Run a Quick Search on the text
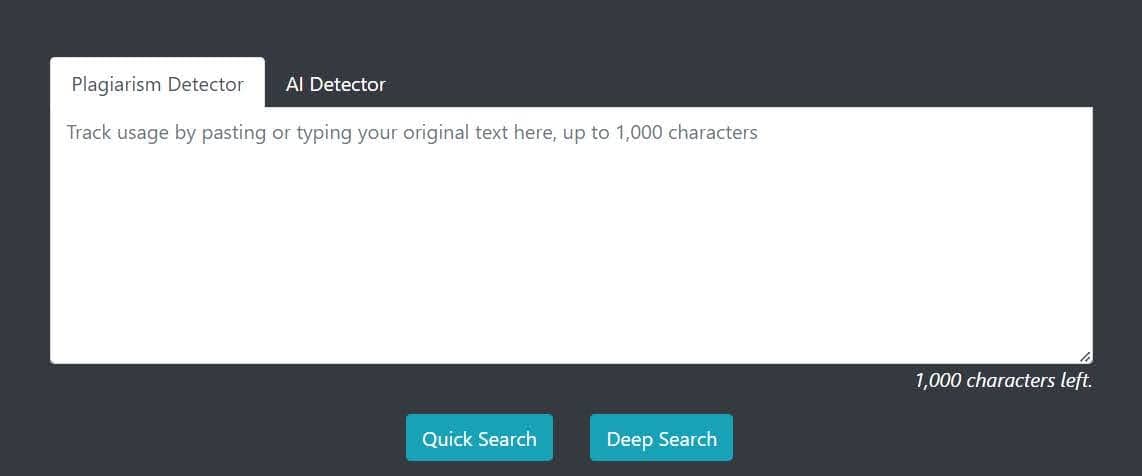 click(x=479, y=438)
